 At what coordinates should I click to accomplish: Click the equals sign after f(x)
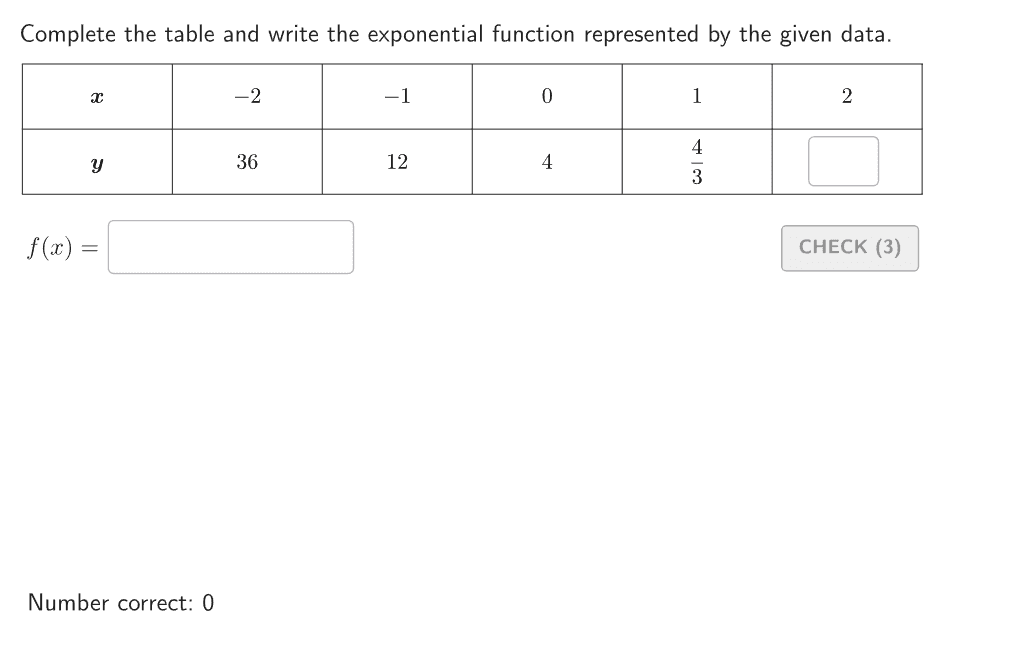tap(88, 248)
